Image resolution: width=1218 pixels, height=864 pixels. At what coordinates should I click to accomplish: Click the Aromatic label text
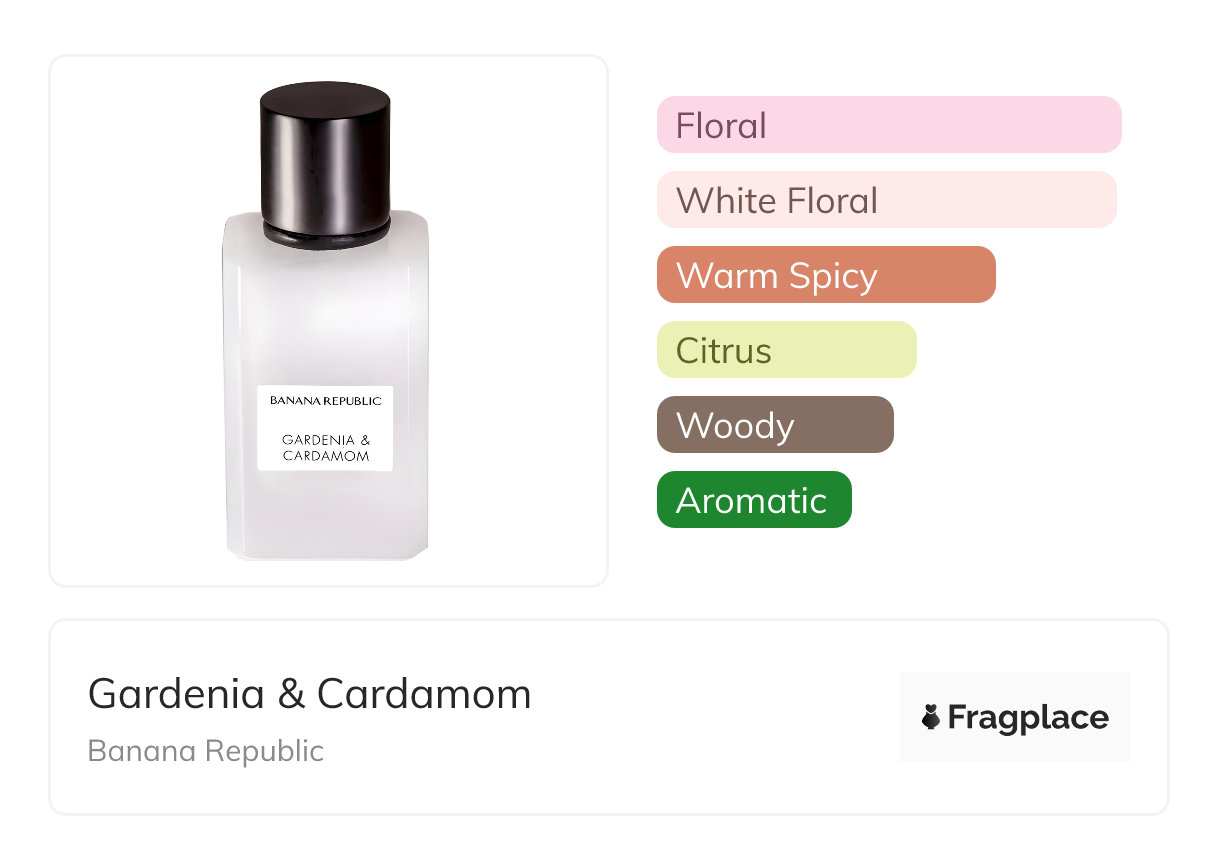click(x=752, y=501)
